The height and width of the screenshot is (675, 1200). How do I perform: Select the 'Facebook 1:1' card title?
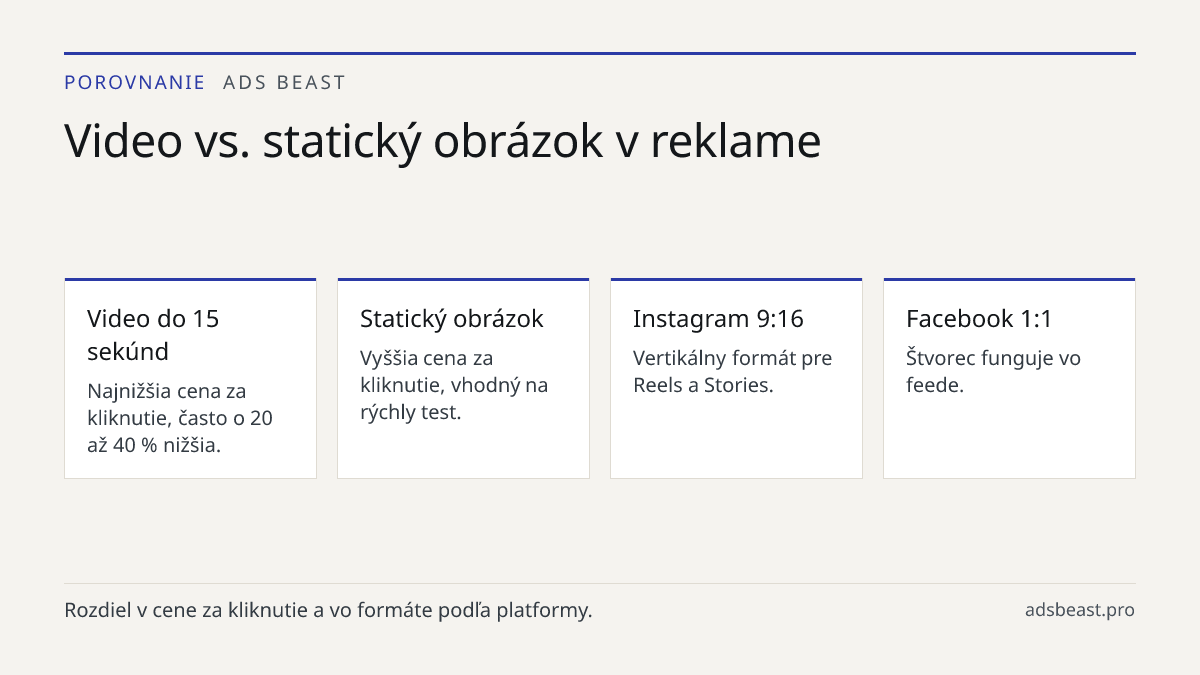point(979,319)
